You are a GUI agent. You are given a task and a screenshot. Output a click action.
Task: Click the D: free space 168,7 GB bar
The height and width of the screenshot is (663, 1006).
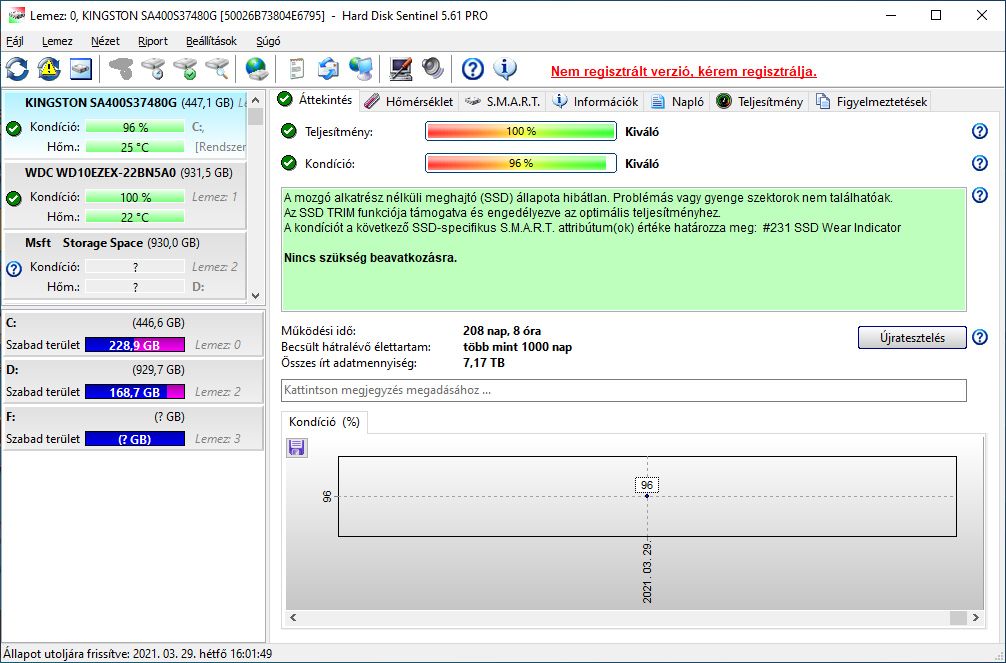click(135, 392)
